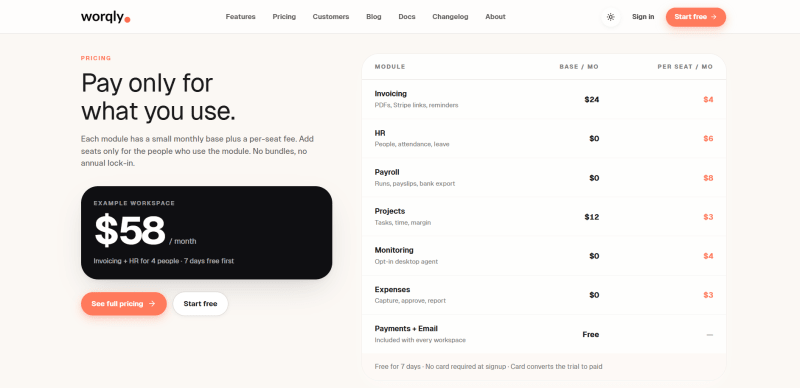The image size is (800, 388).
Task: Click the See full pricing button
Action: 123,304
